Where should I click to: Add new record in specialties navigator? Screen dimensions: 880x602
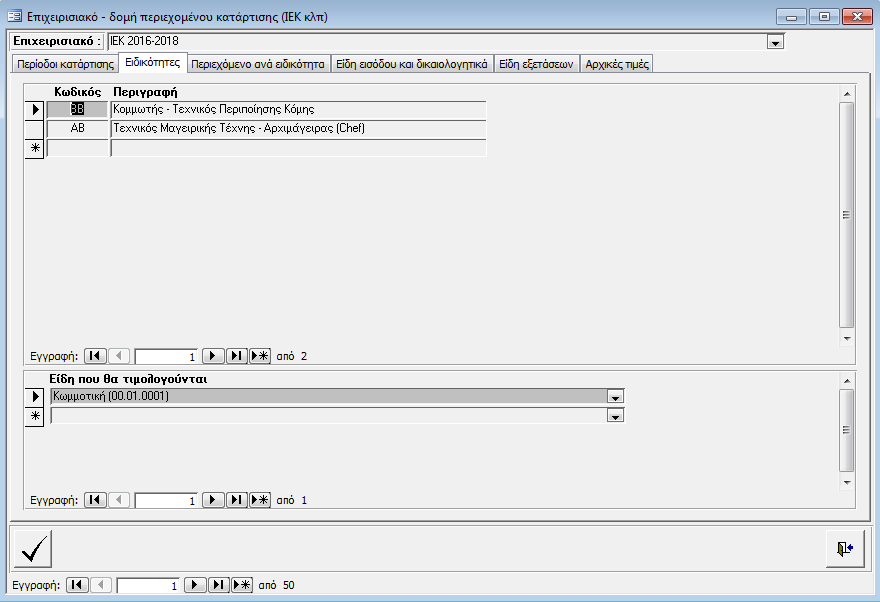pyautogui.click(x=261, y=356)
